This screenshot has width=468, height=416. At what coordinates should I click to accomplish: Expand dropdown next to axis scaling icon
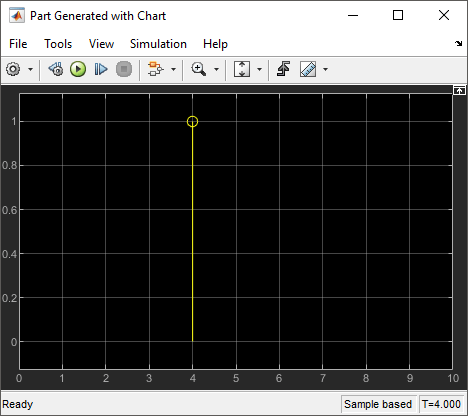click(259, 69)
